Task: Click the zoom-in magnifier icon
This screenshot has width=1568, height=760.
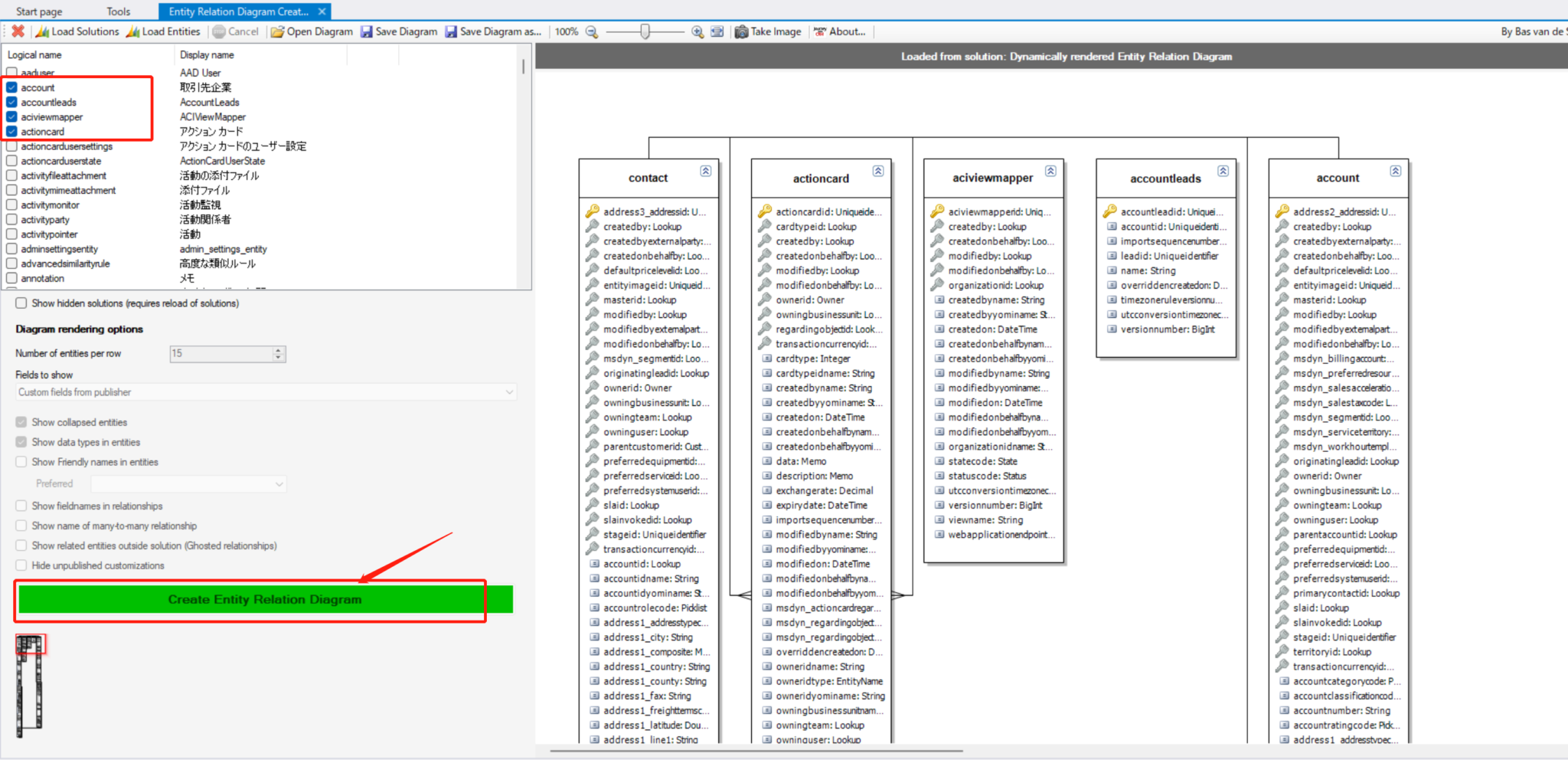Action: point(697,31)
